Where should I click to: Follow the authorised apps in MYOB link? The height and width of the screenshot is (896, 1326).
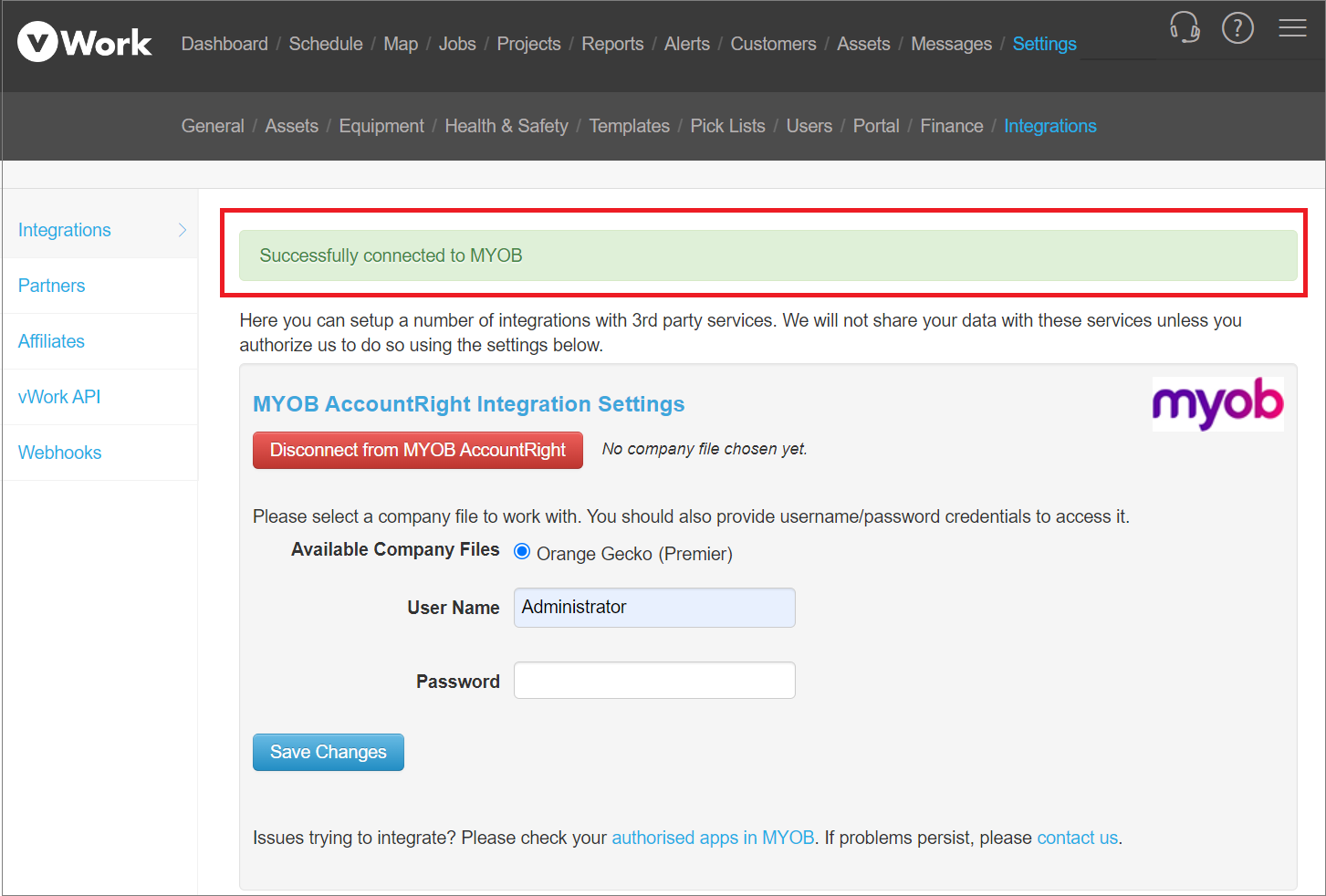pos(713,838)
